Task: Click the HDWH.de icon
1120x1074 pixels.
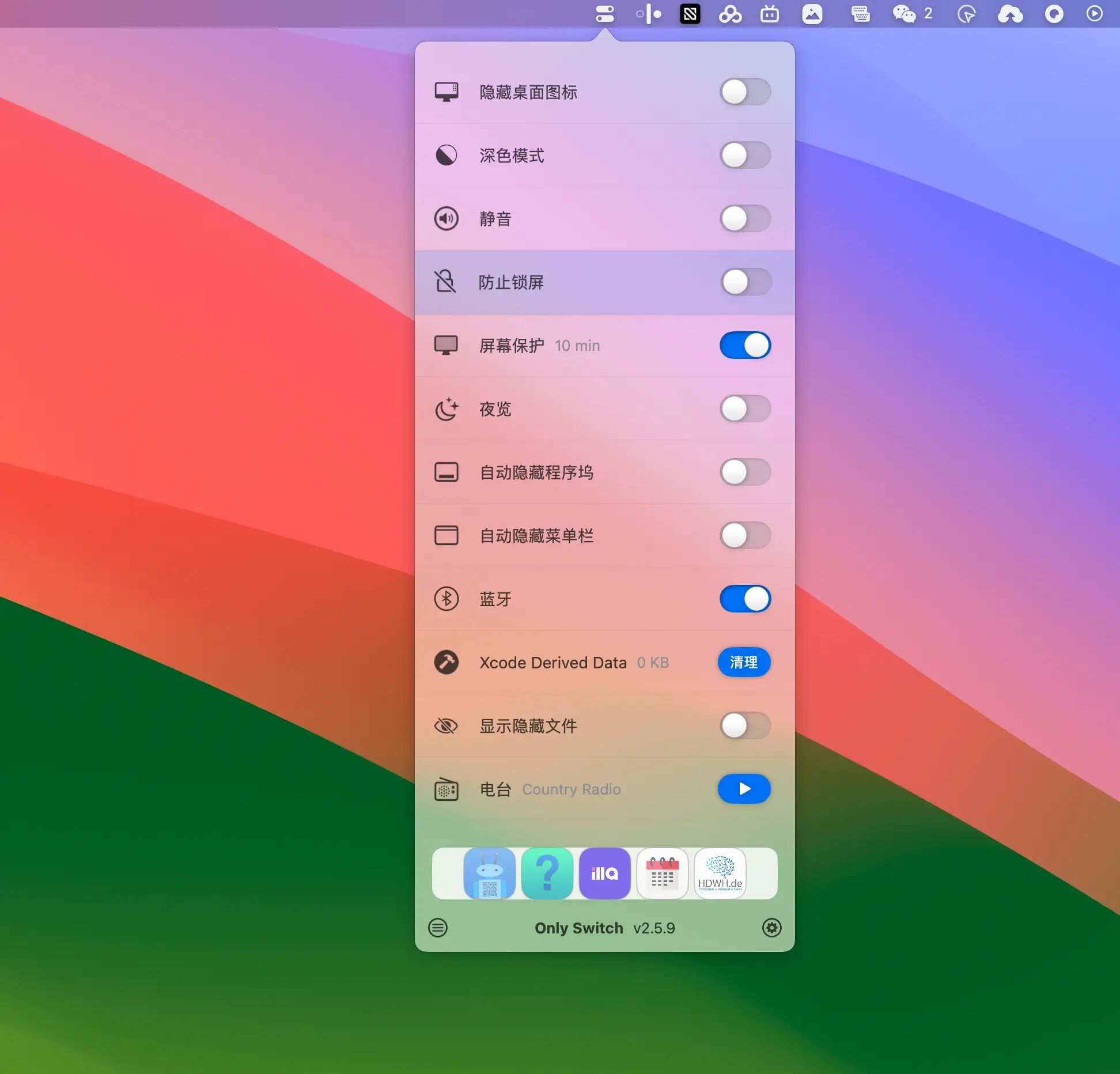Action: [x=720, y=873]
